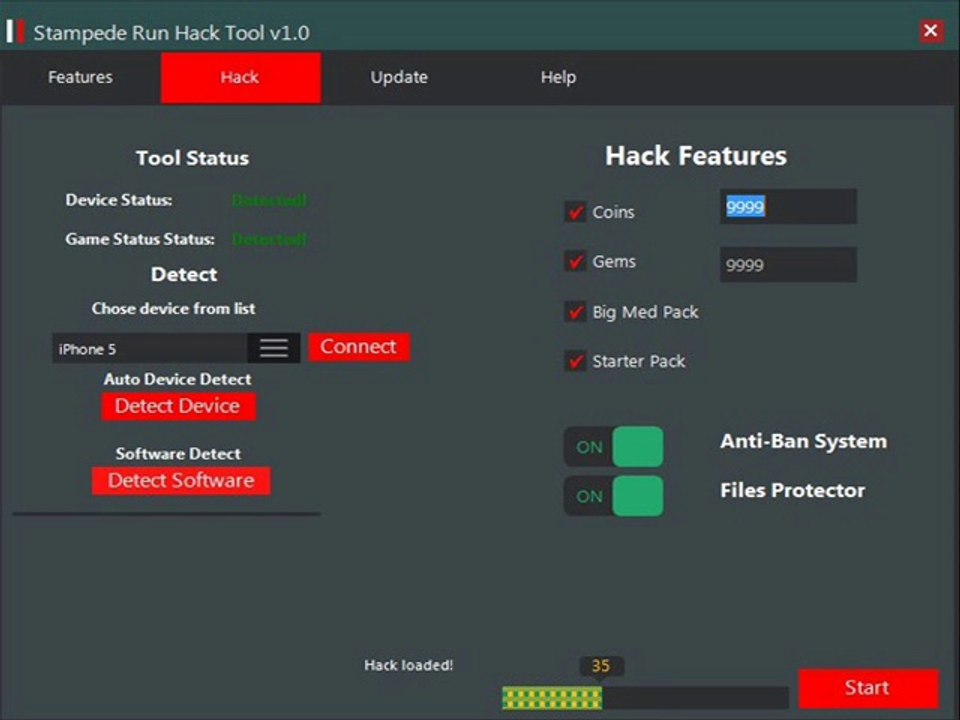The width and height of the screenshot is (960, 720).
Task: Uncheck the Coins checkbox
Action: 575,212
